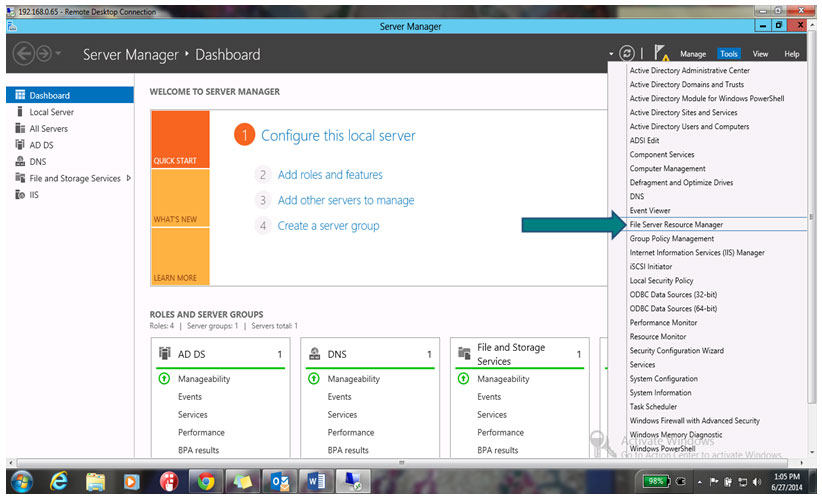
Task: Click File and Storage Manageability status icon
Action: pyautogui.click(x=463, y=378)
